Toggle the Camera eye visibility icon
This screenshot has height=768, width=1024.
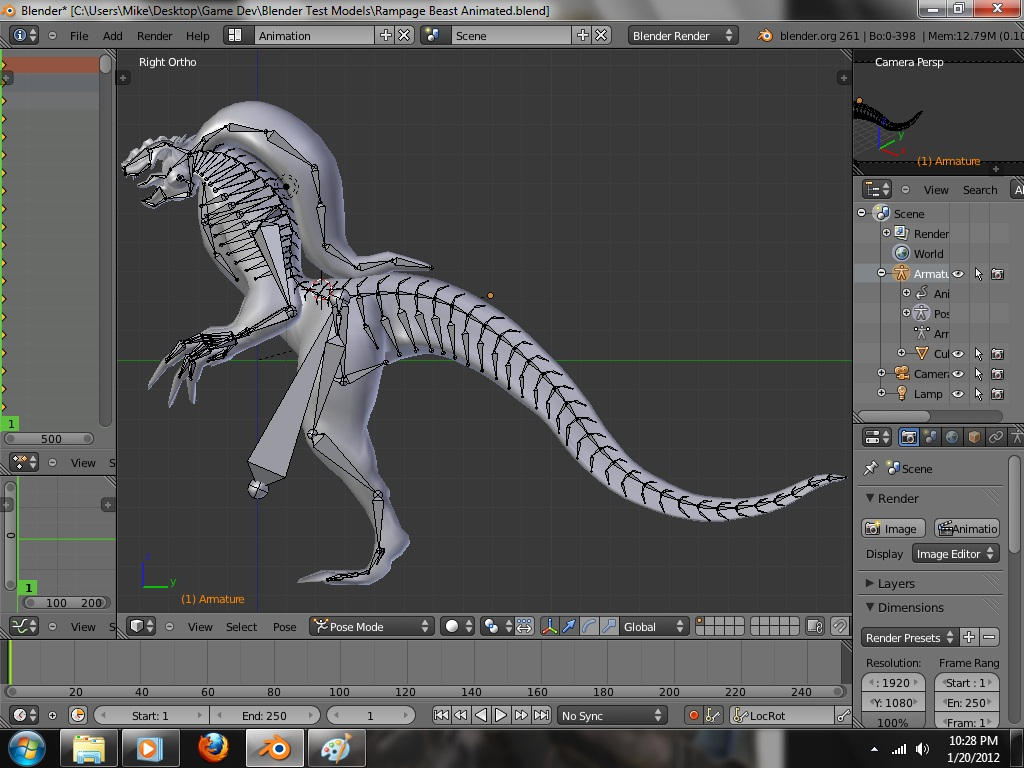[958, 374]
